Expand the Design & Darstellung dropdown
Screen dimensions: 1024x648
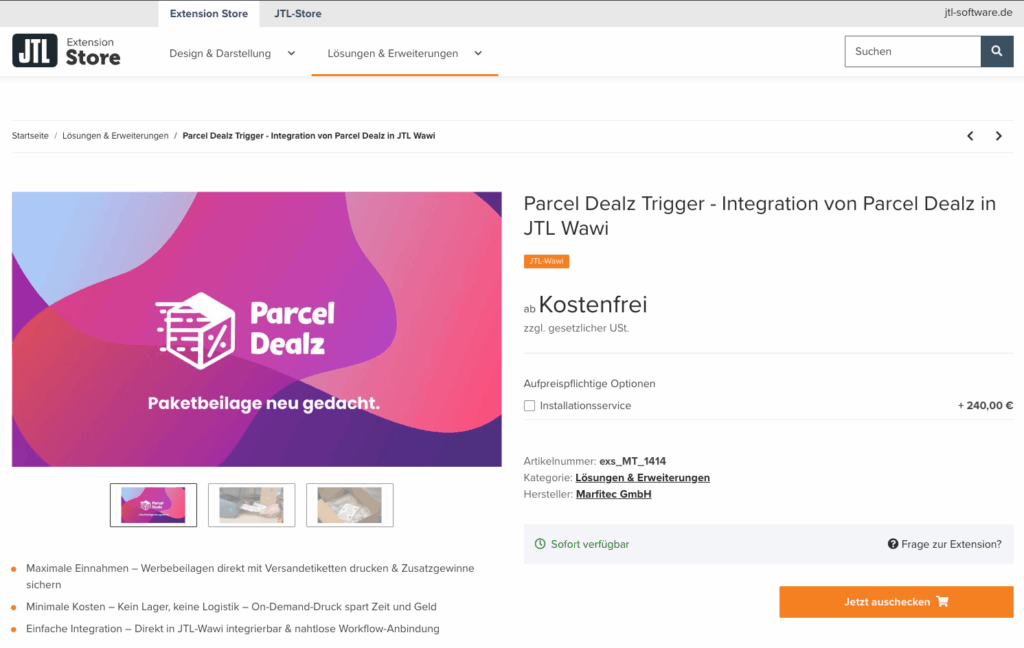[x=291, y=54]
